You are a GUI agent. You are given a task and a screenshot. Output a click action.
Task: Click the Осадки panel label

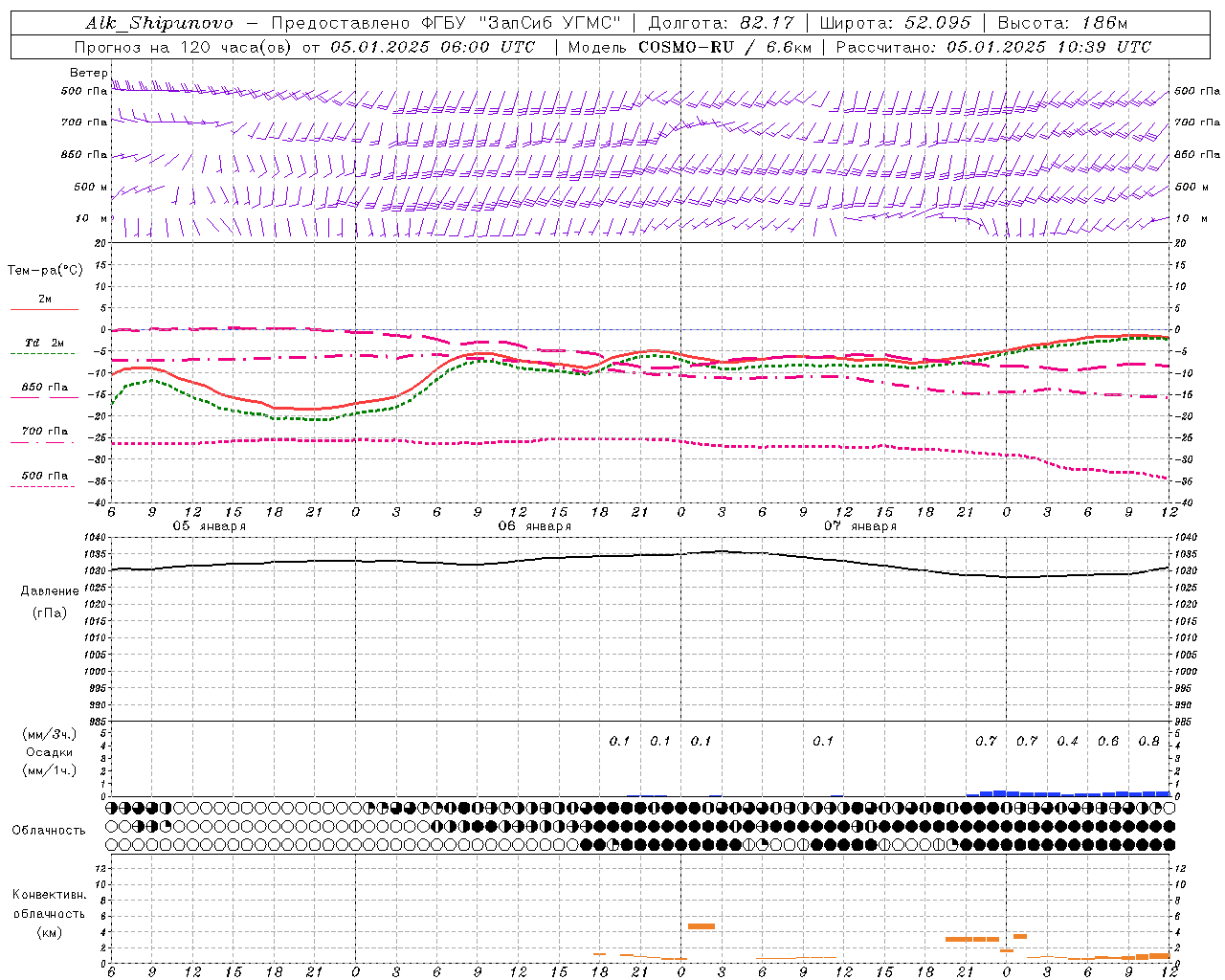tap(50, 752)
